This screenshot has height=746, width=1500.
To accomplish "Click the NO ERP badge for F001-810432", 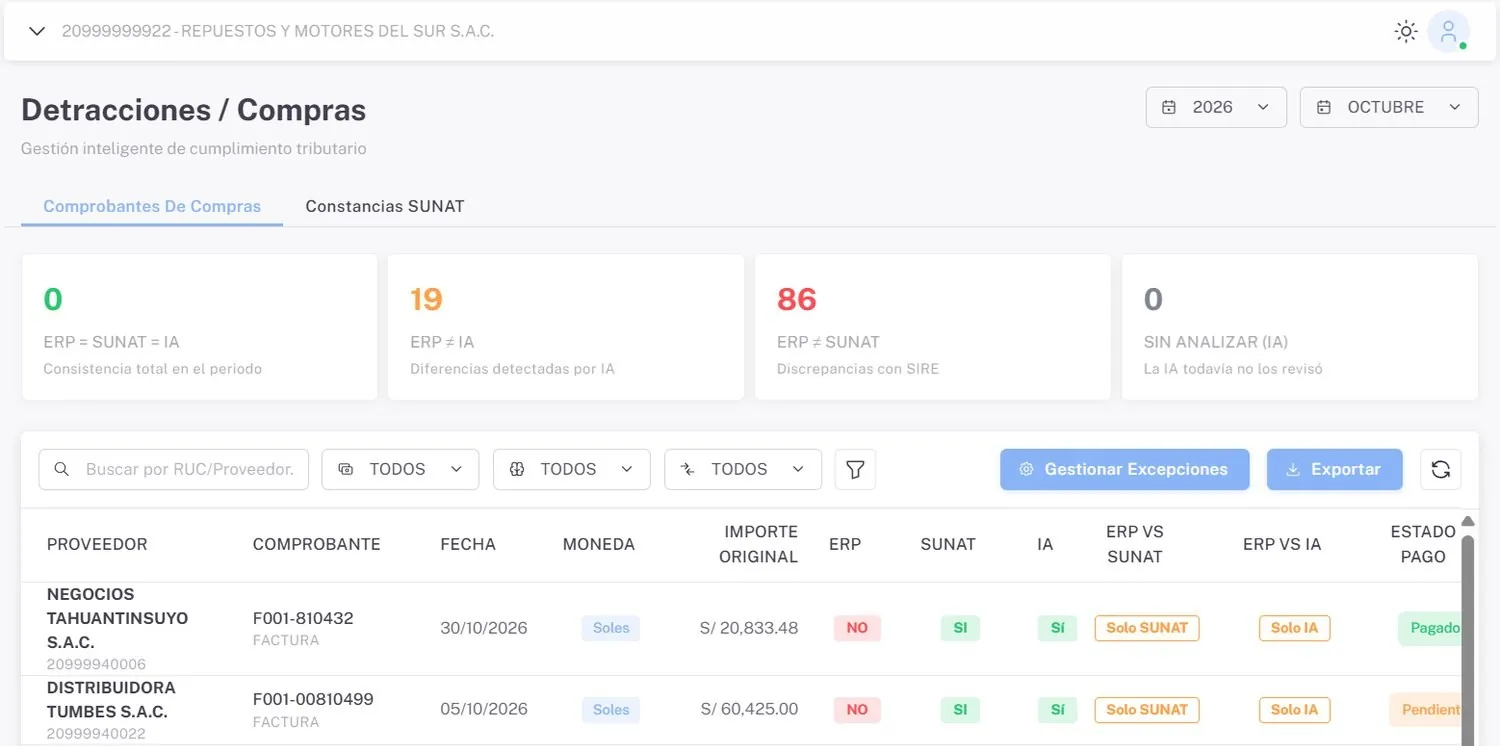I will pyautogui.click(x=857, y=628).
